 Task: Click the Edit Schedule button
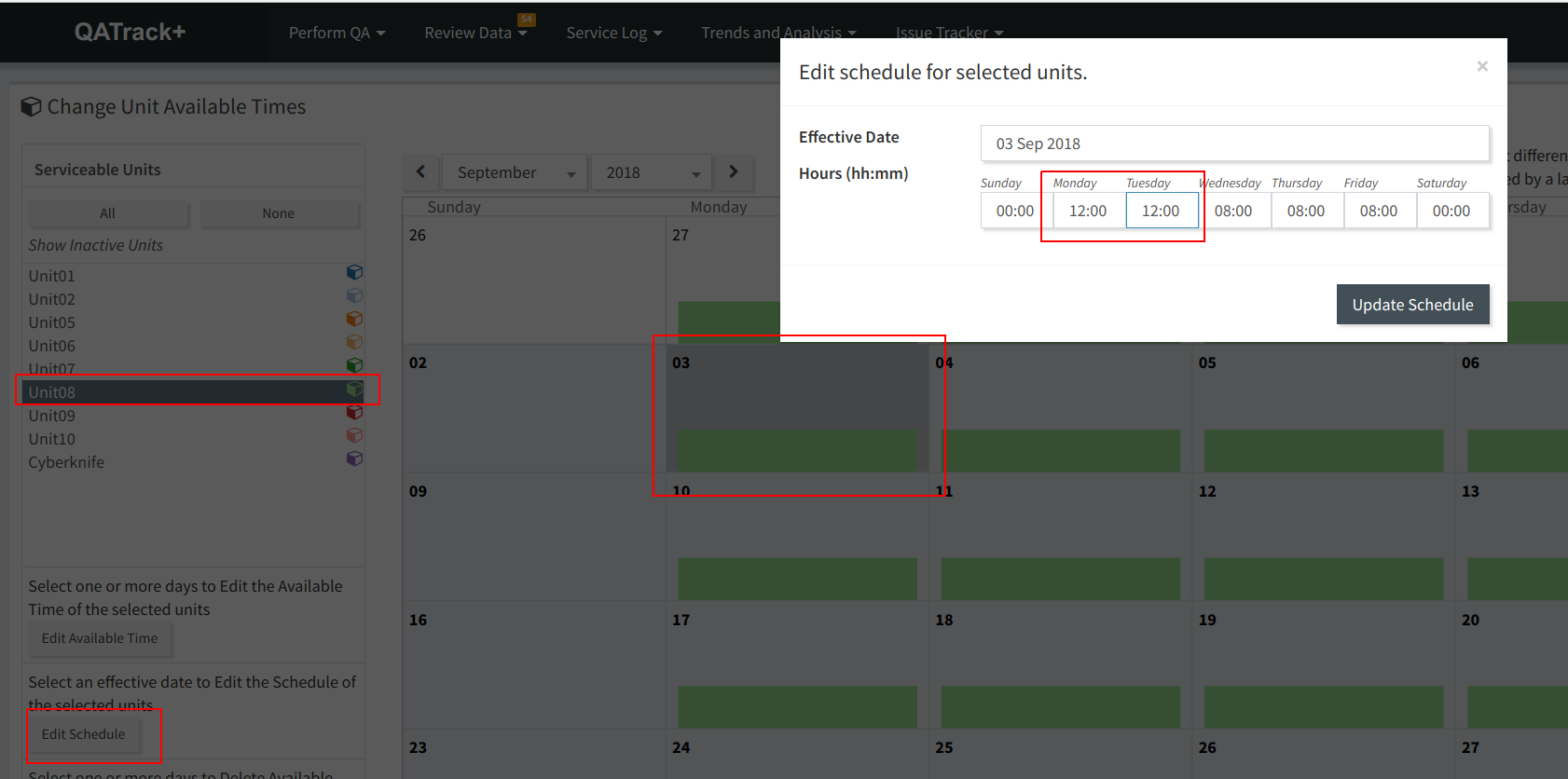tap(83, 734)
